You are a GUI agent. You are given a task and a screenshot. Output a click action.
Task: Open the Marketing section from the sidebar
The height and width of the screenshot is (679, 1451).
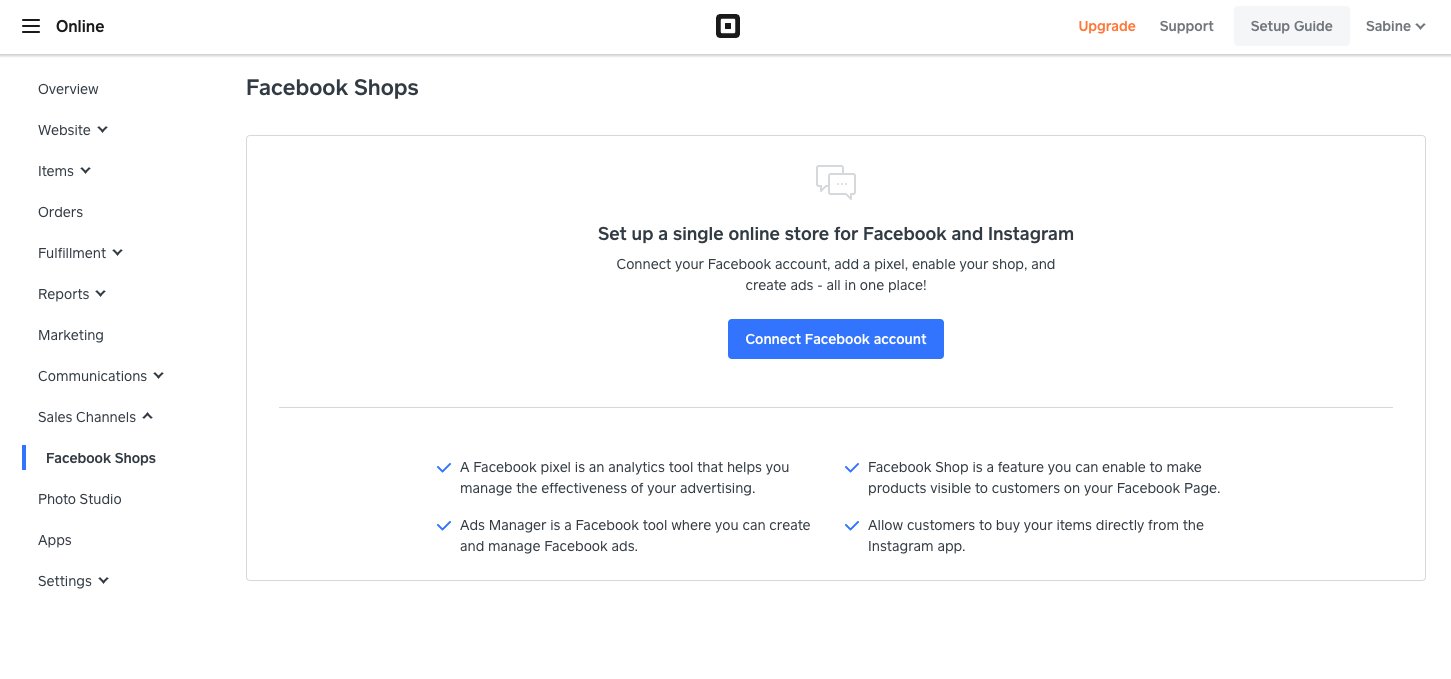tap(70, 334)
